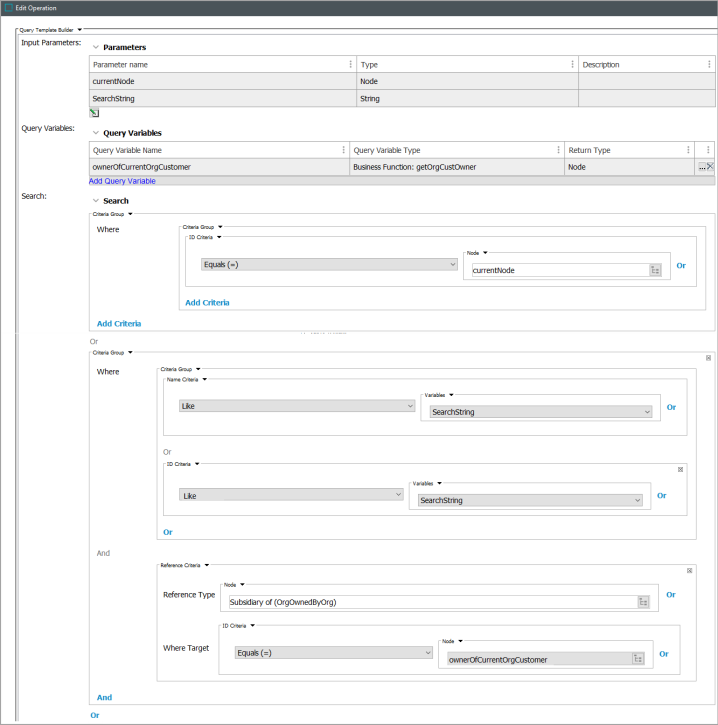This screenshot has height=725, width=718.
Task: Remove the second Criteria Group
Action: coord(708,358)
